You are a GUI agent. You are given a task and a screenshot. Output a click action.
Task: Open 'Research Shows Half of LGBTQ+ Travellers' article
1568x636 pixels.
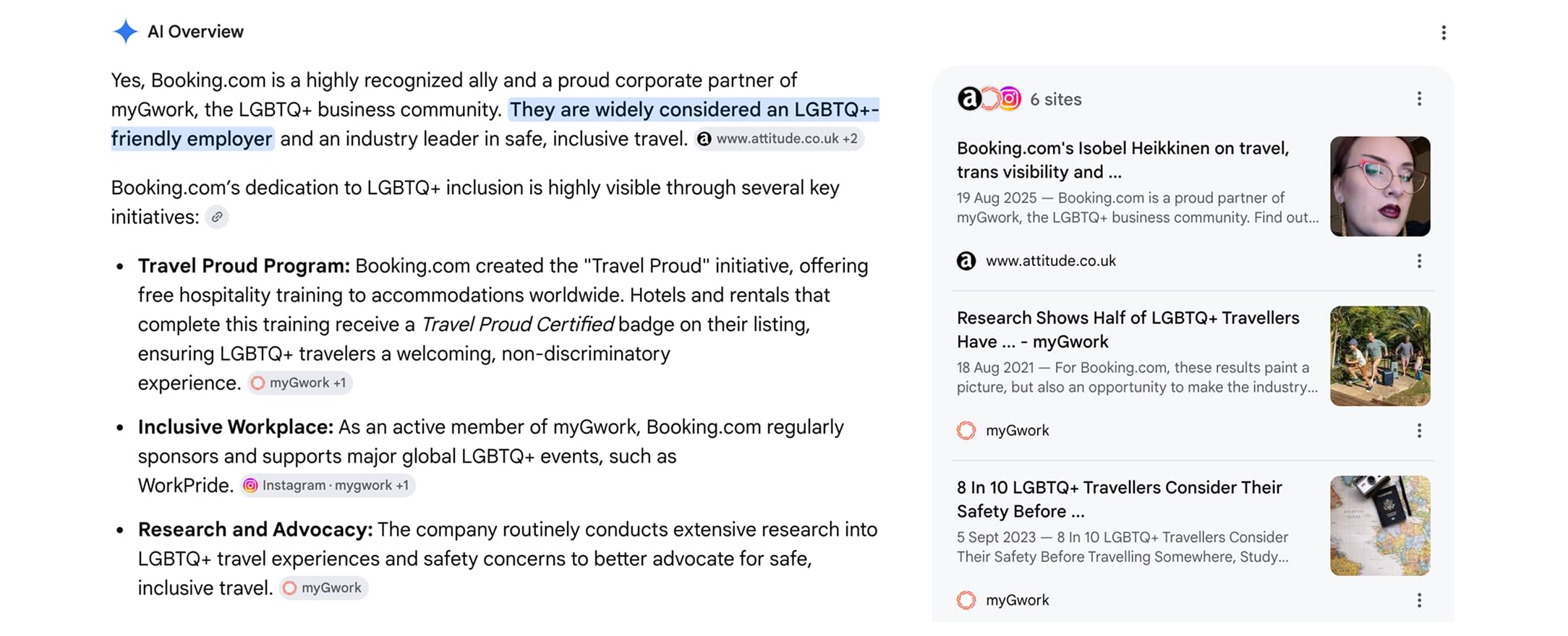pos(1128,330)
